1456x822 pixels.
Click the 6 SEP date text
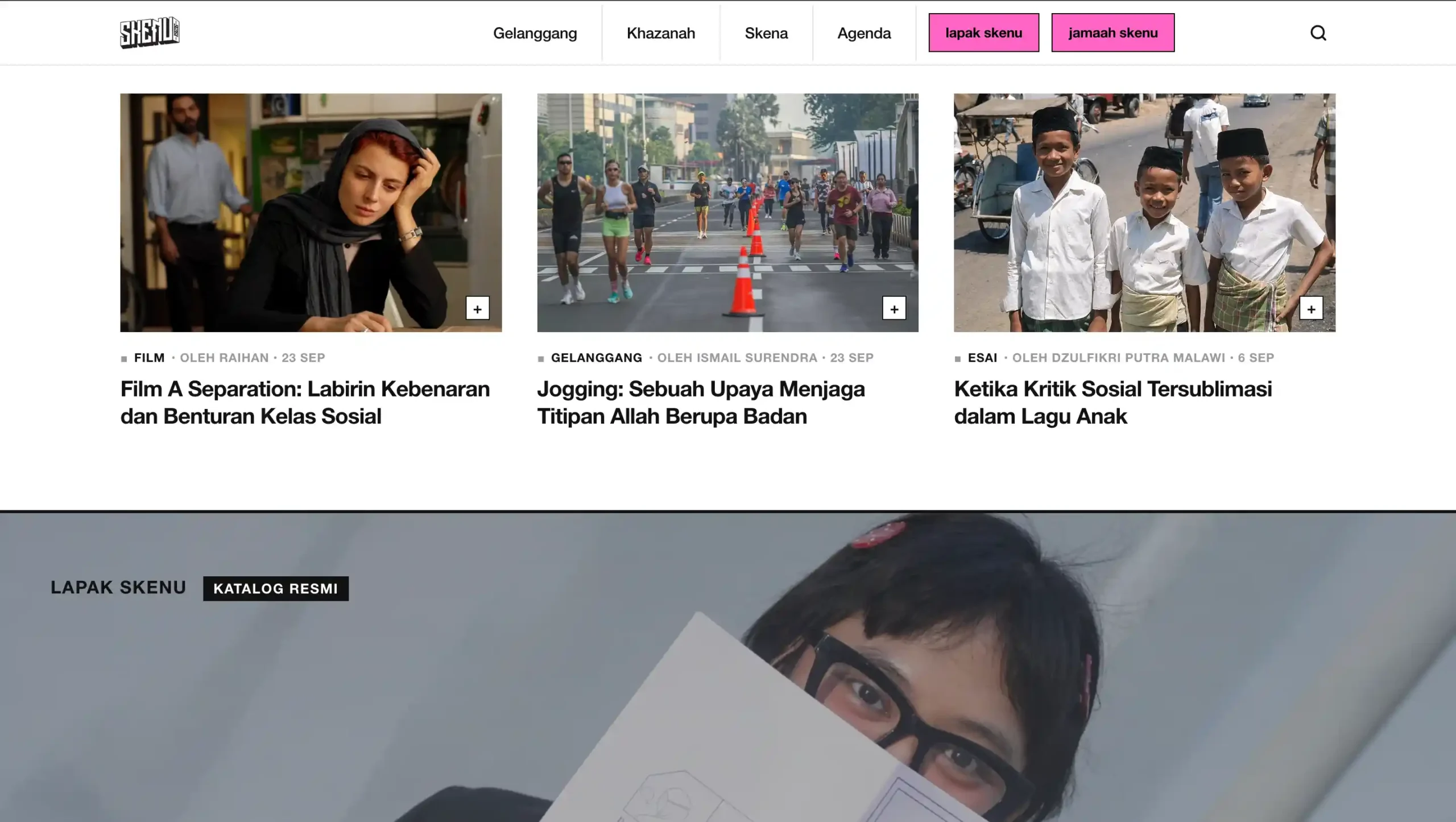1256,358
